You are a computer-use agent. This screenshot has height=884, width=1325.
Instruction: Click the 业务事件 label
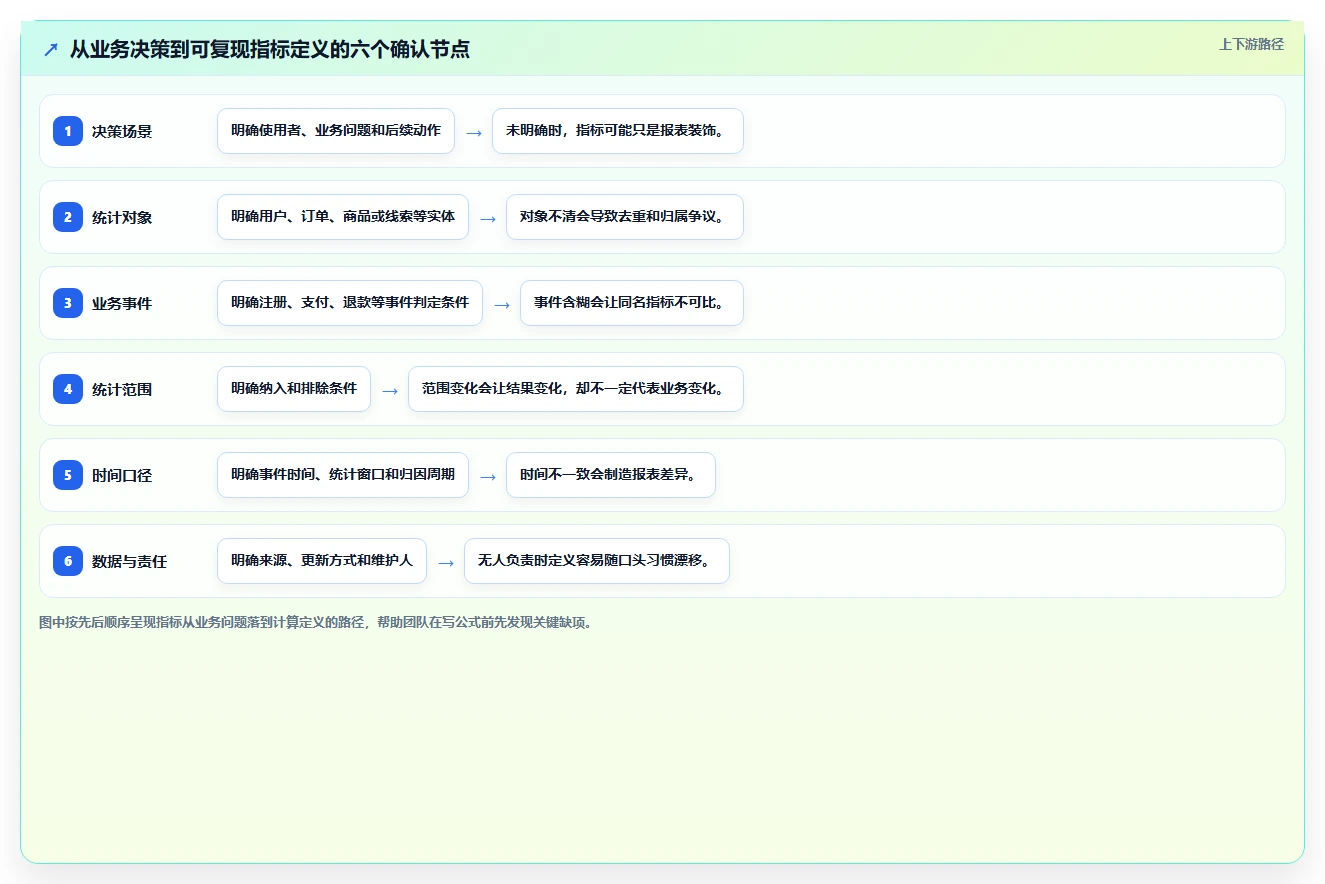[x=122, y=303]
